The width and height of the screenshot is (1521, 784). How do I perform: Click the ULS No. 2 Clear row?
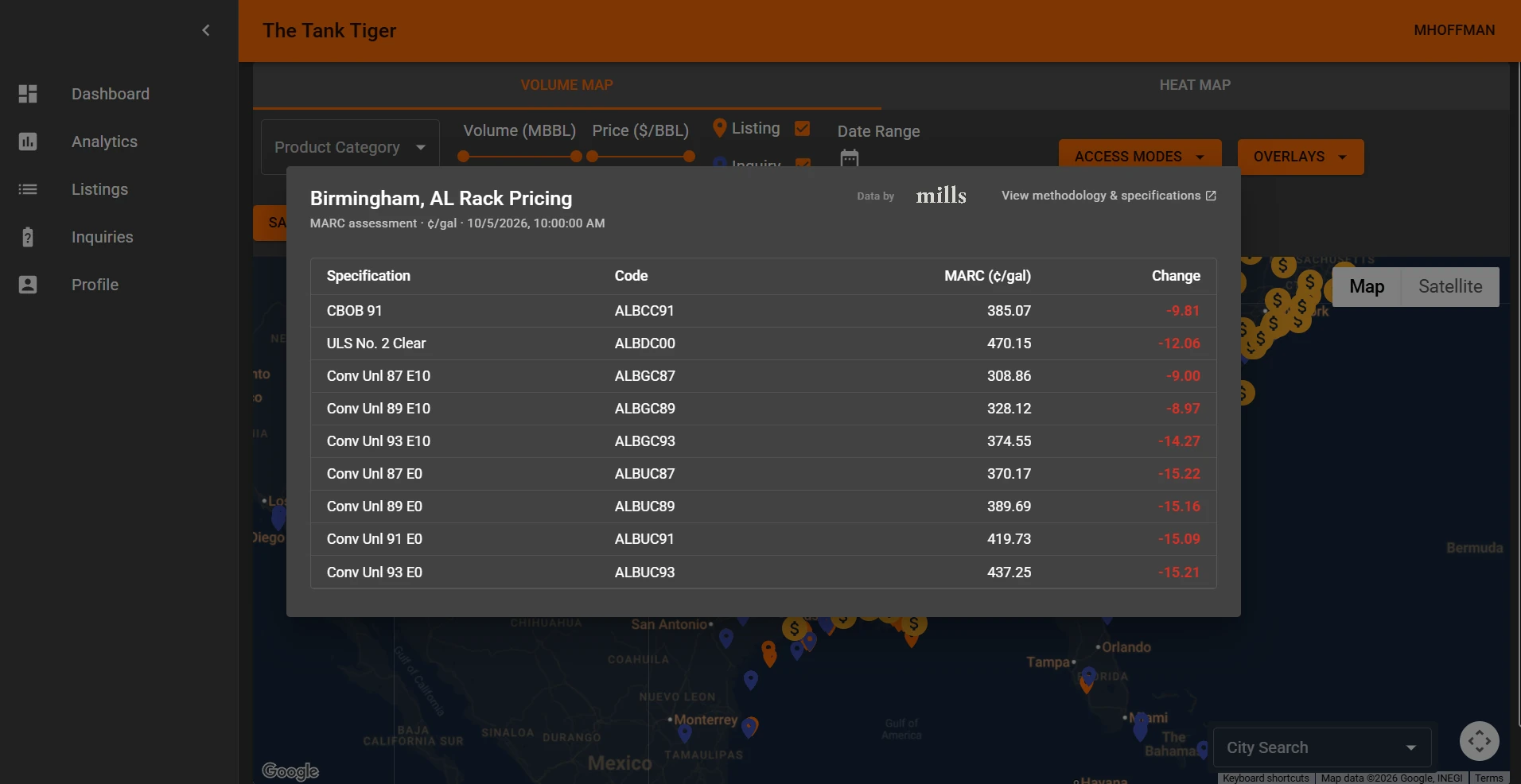(x=763, y=343)
